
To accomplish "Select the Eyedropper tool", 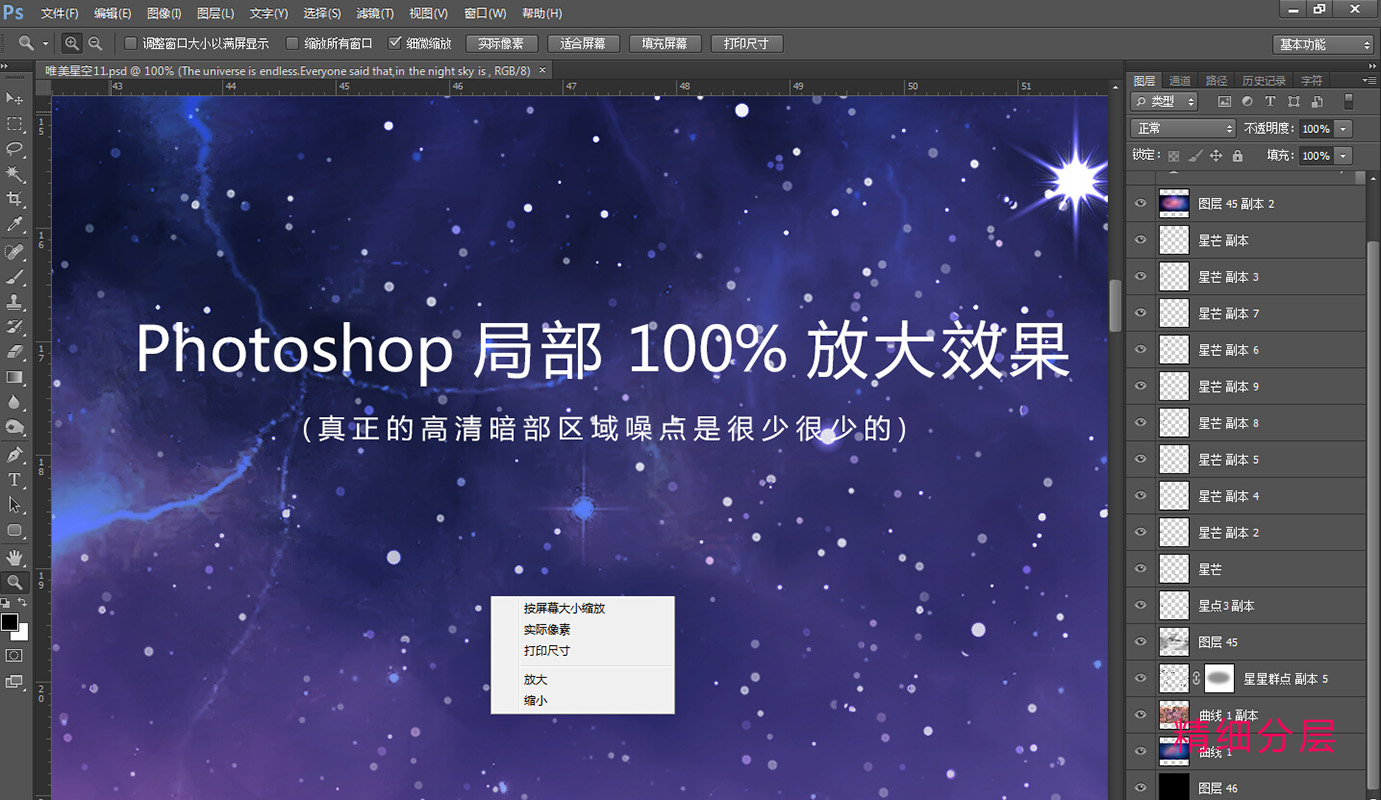I will click(15, 225).
